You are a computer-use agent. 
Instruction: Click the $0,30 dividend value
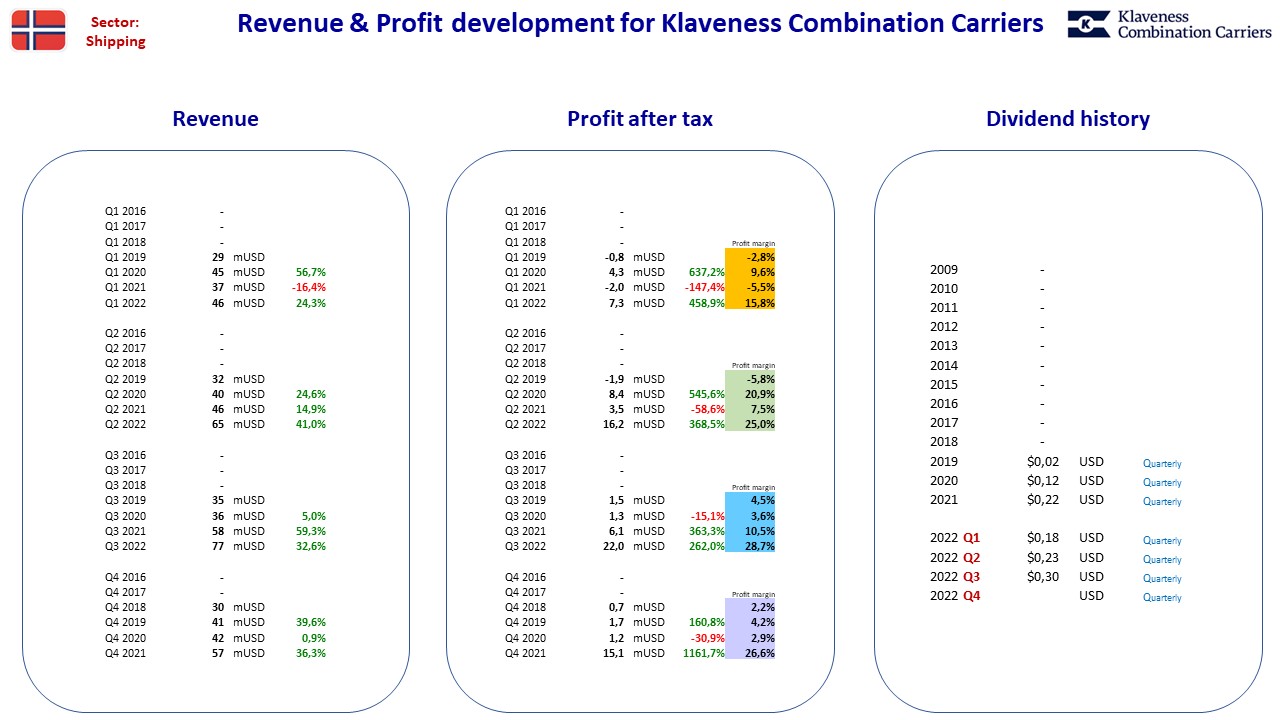[x=1043, y=576]
